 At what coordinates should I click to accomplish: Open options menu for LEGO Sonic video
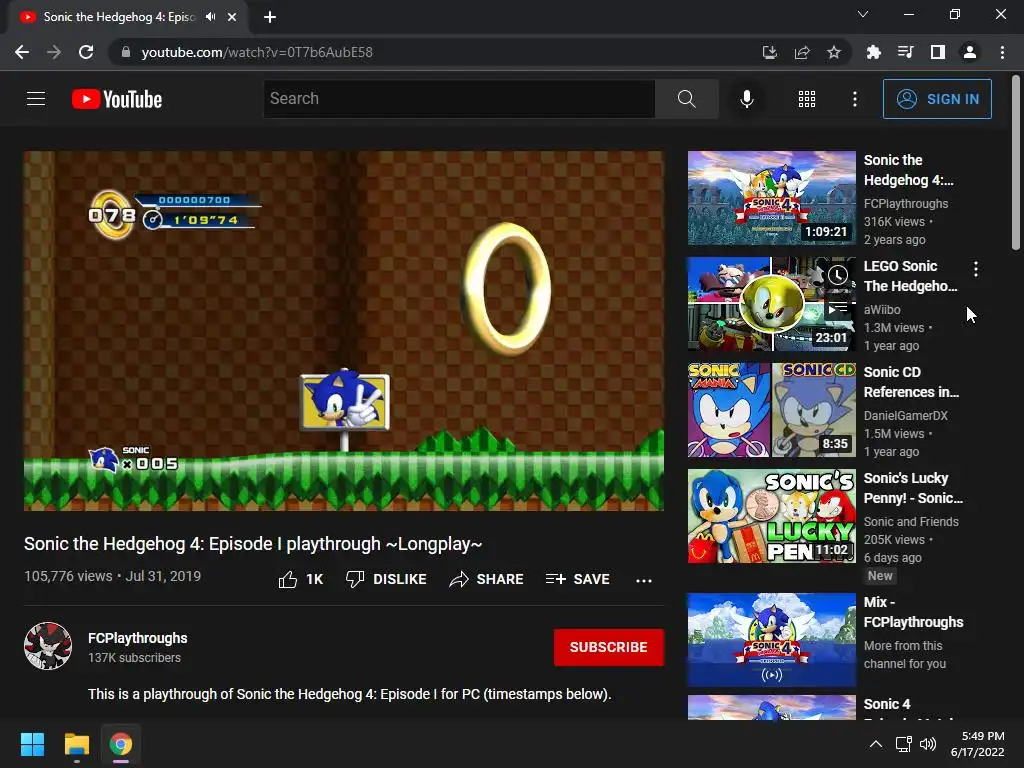[976, 268]
